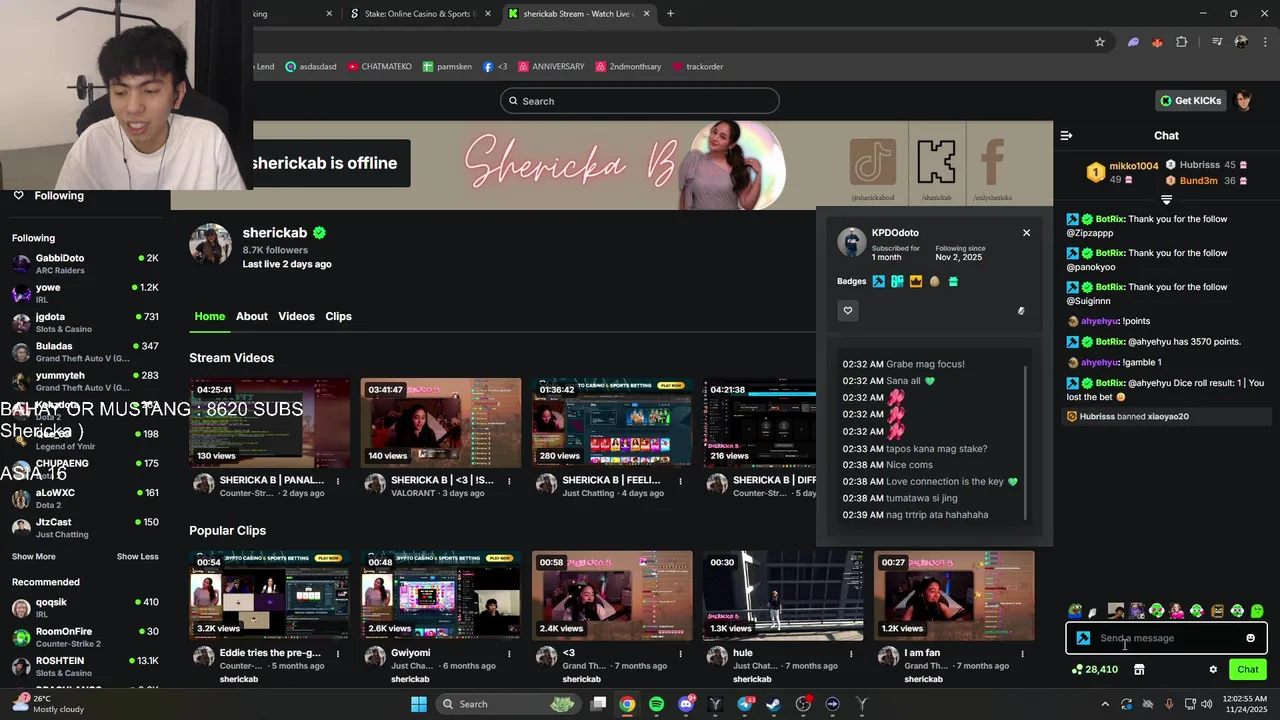Click the Get KICKs button
This screenshot has height=720, width=1280.
point(1191,101)
